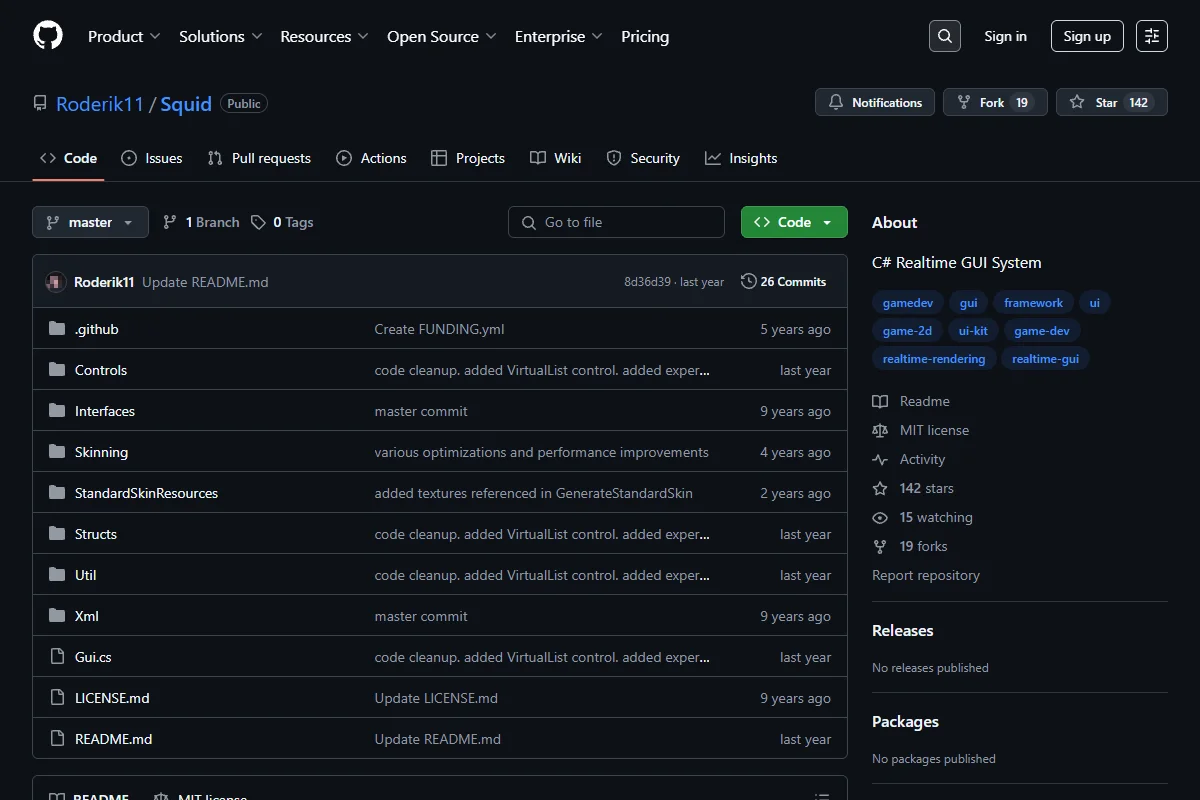Viewport: 1200px width, 800px height.
Task: Expand the Product menu
Action: point(124,36)
